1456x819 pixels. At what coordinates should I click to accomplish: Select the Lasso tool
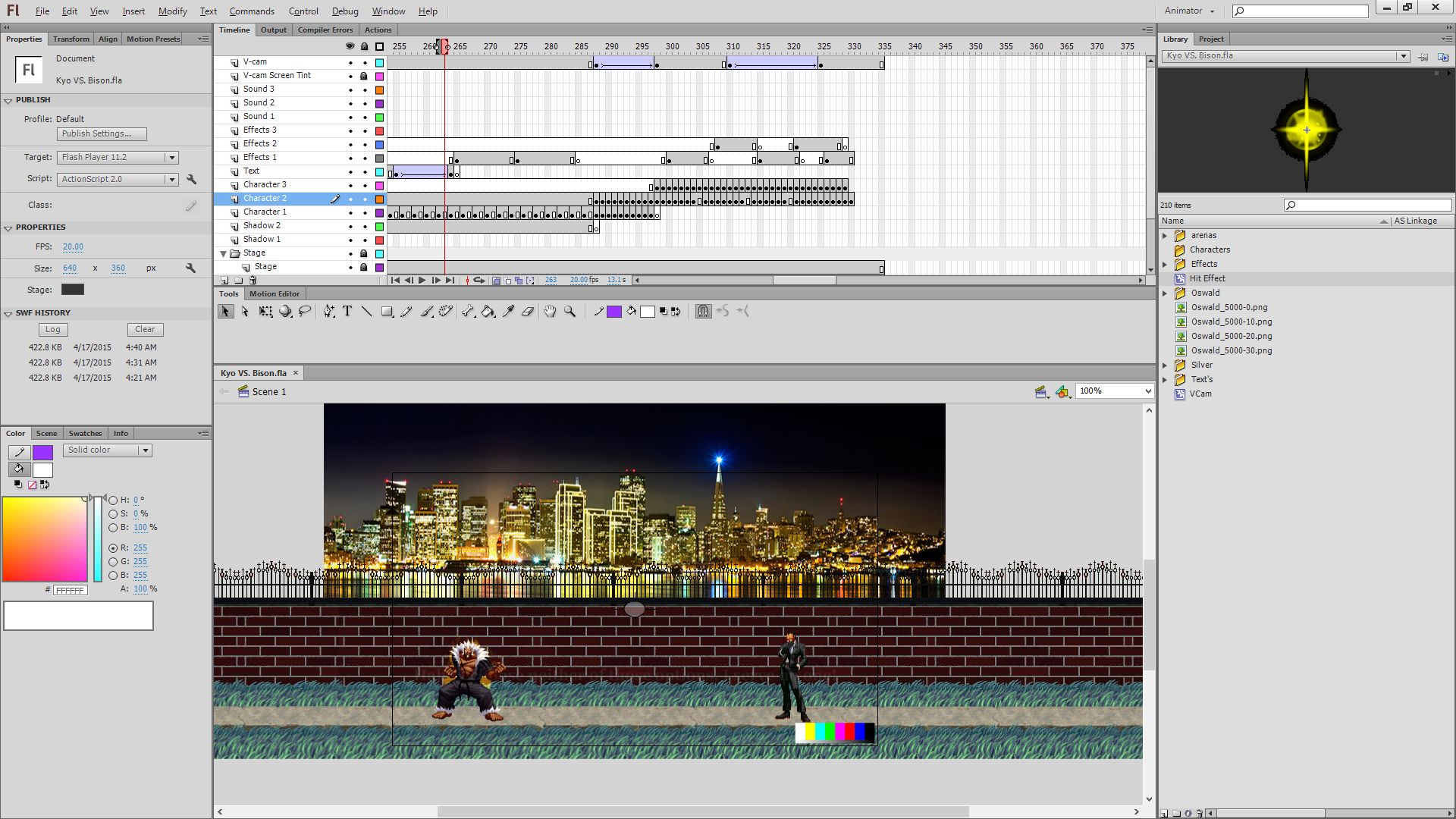[x=305, y=311]
